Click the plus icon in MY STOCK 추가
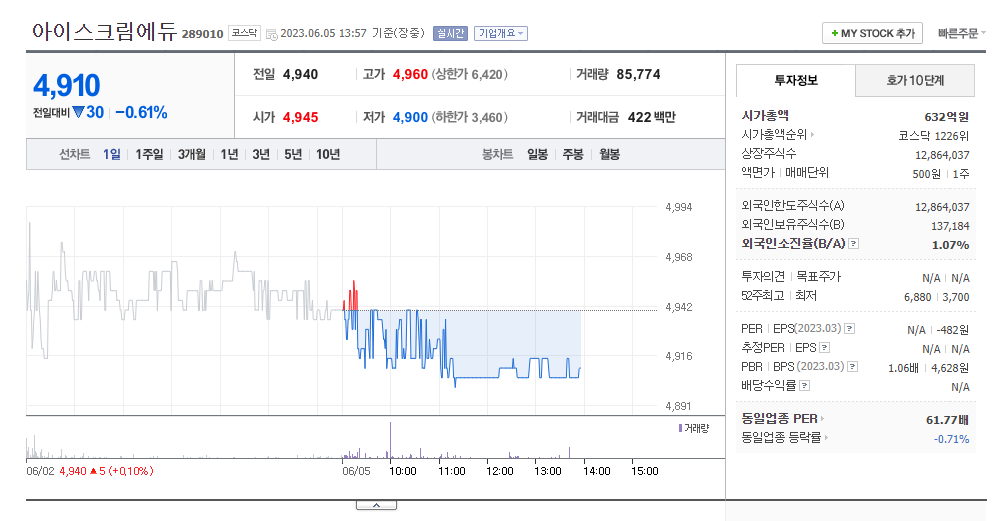Image resolution: width=1000 pixels, height=521 pixels. pos(834,33)
